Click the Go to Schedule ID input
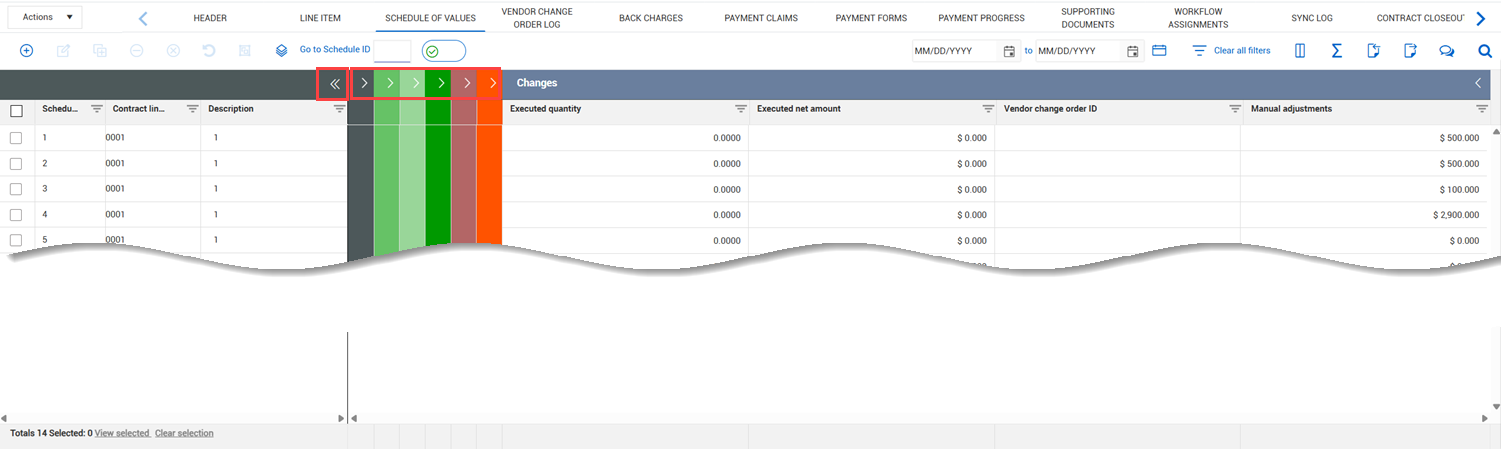1501x449 pixels. (x=392, y=51)
